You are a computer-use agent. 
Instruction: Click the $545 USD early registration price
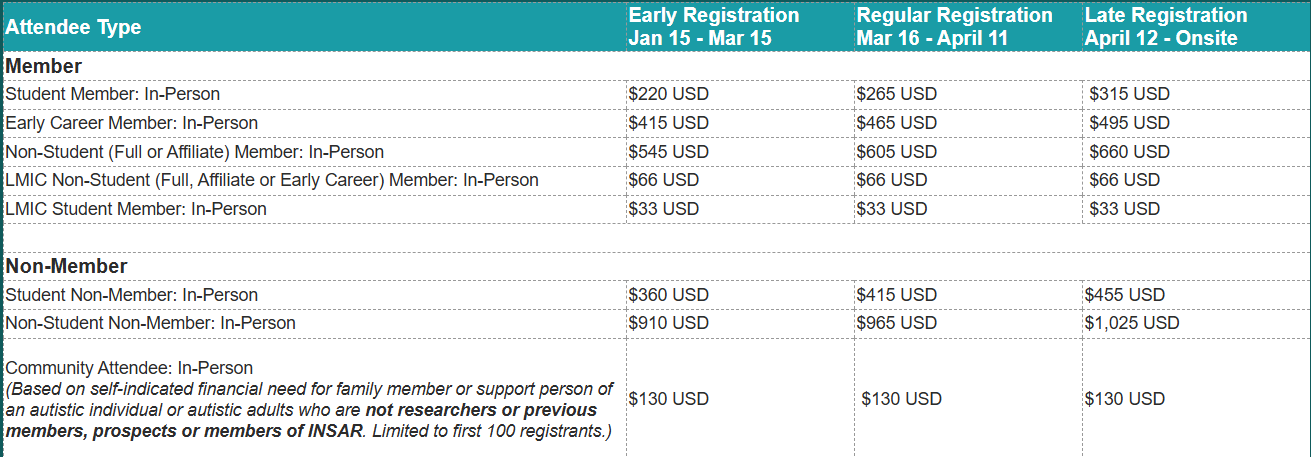tap(668, 152)
